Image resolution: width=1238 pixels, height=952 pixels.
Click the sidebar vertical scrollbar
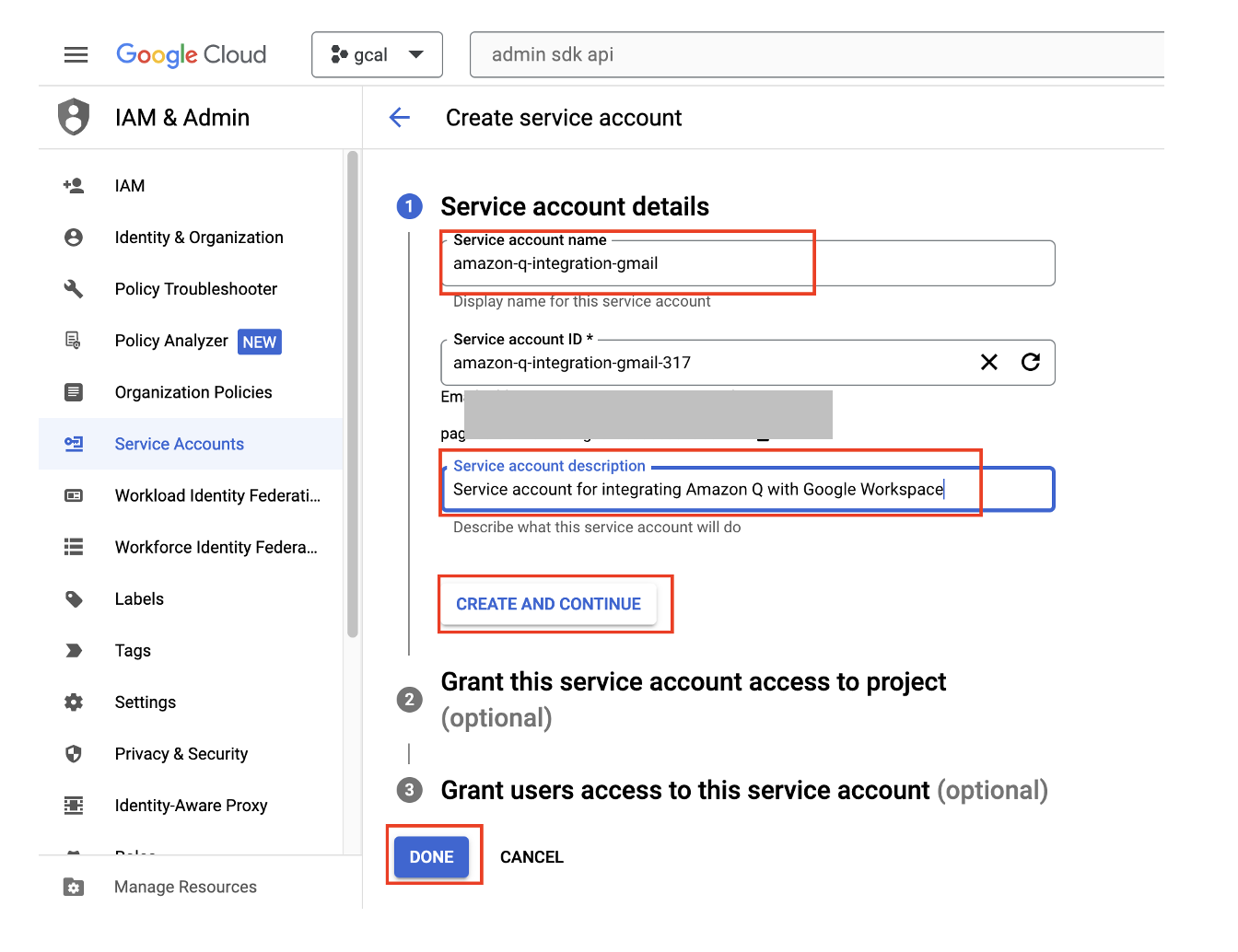tap(352, 394)
